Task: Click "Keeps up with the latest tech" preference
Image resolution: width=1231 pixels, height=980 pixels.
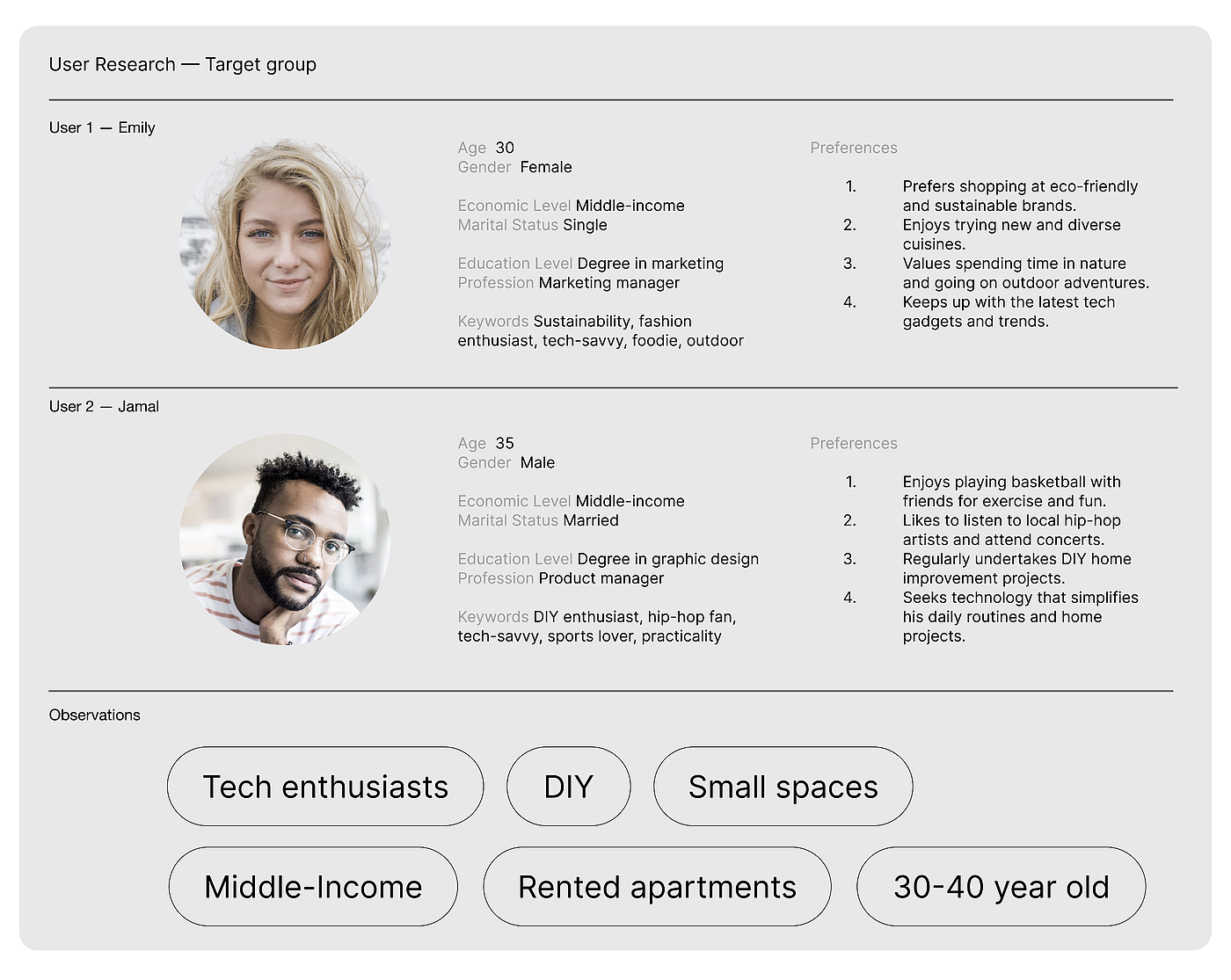Action: point(1009,312)
